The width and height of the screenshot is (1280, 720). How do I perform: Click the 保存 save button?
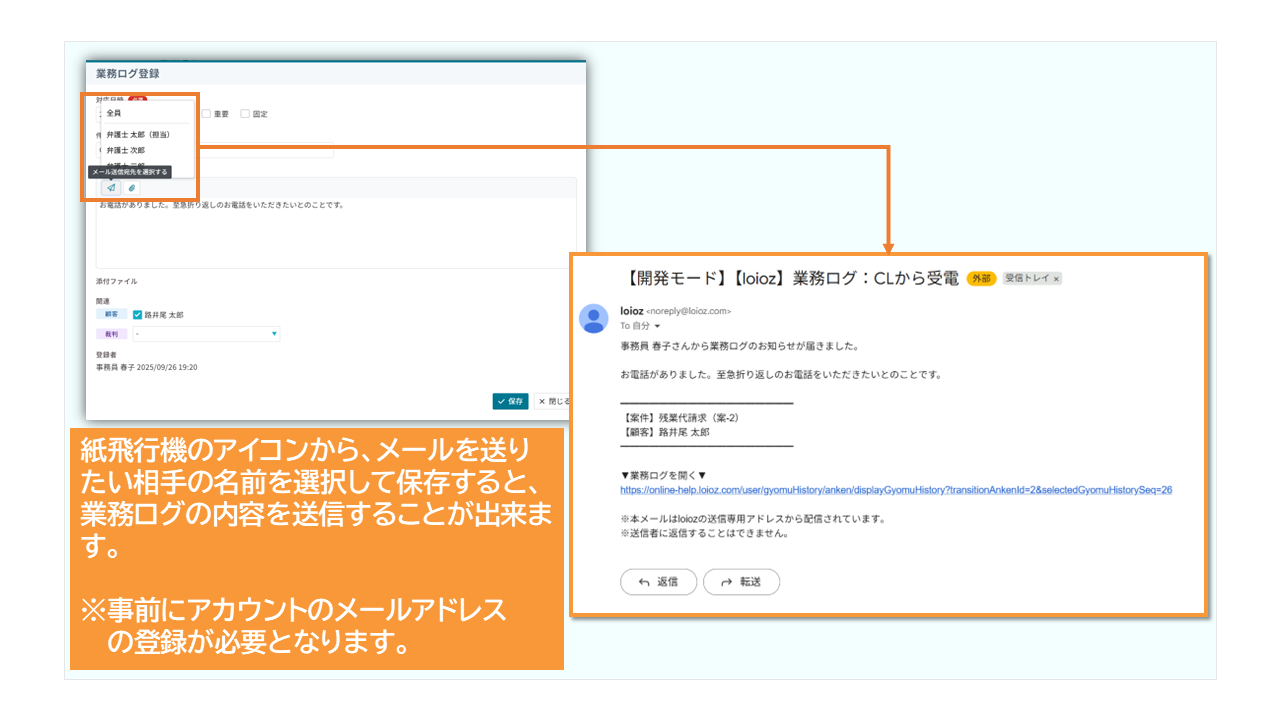coord(510,401)
